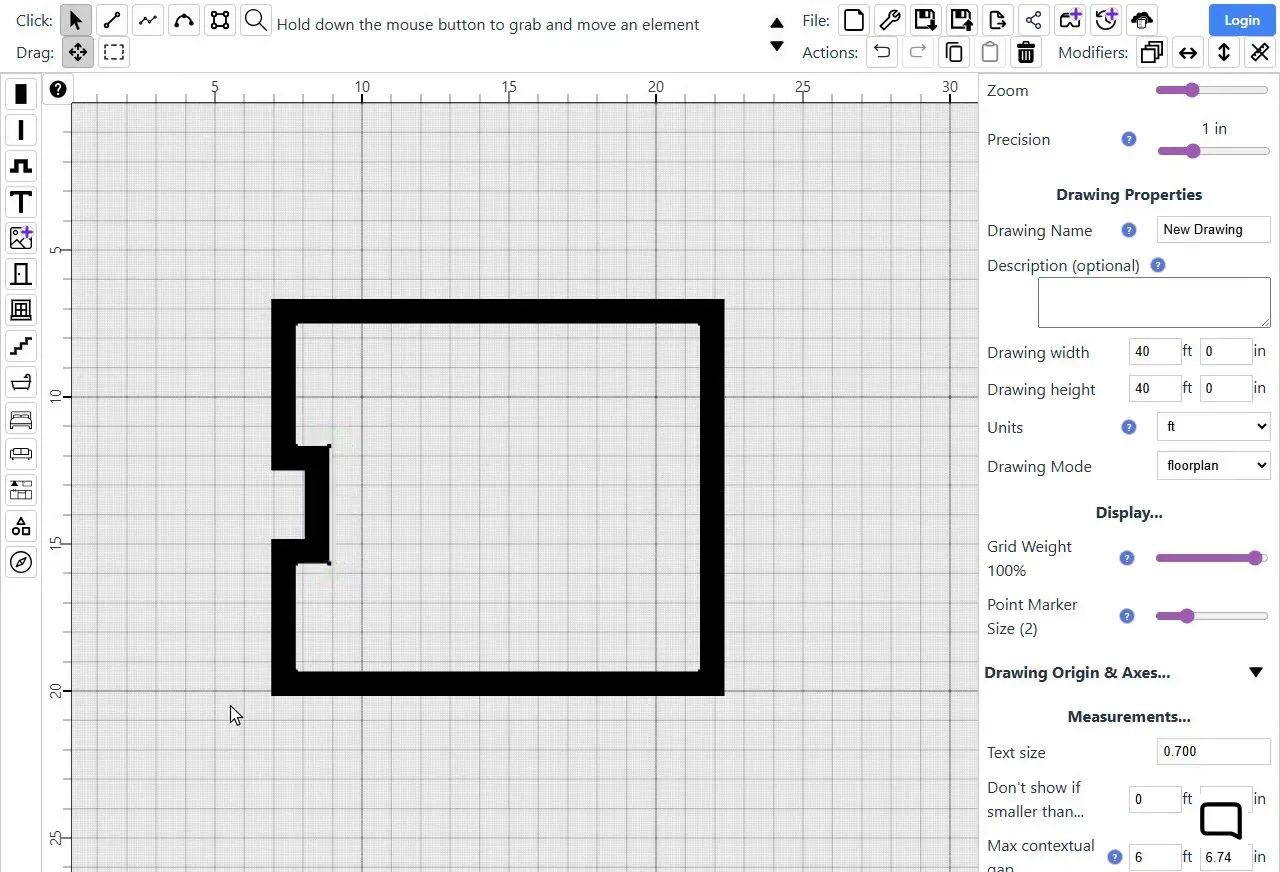This screenshot has height=872, width=1280.
Task: Open the wrench settings icon
Action: [x=889, y=19]
